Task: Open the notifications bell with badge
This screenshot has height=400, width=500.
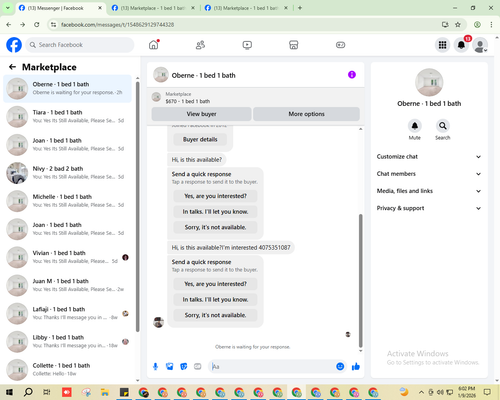Action: coord(461,45)
